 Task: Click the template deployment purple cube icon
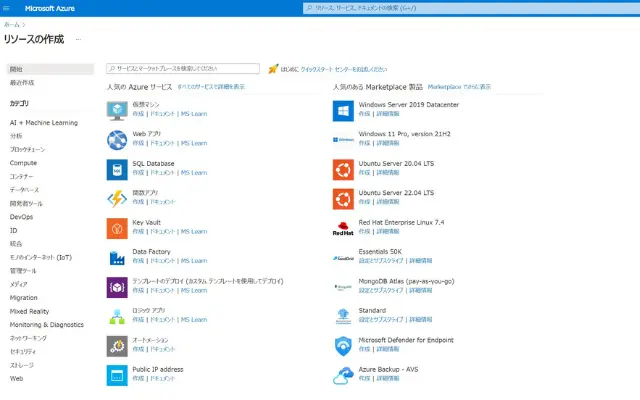pyautogui.click(x=117, y=287)
